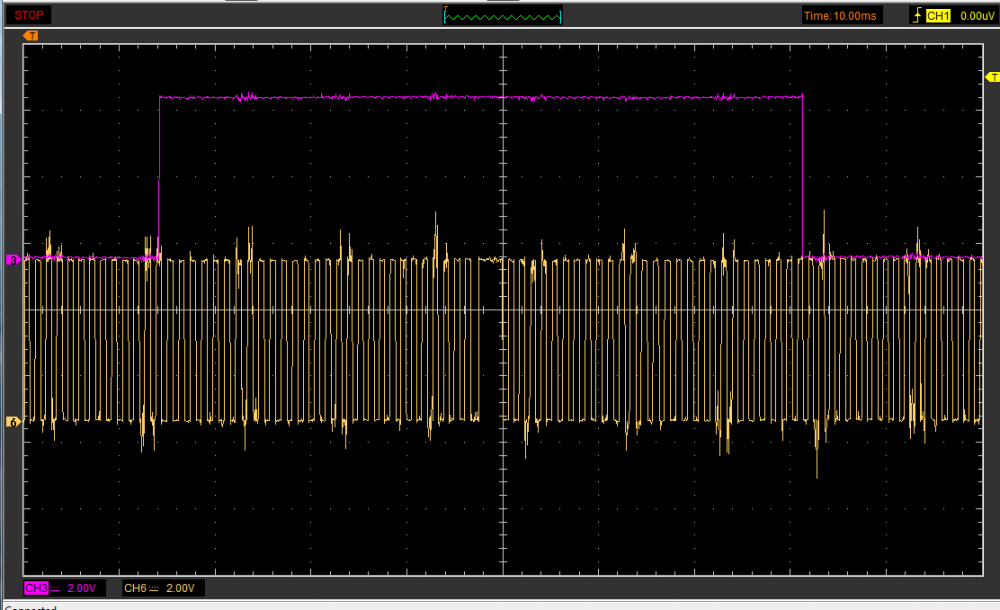Toggle the CH6 channel label
The width and height of the screenshot is (1000, 610).
[x=136, y=587]
